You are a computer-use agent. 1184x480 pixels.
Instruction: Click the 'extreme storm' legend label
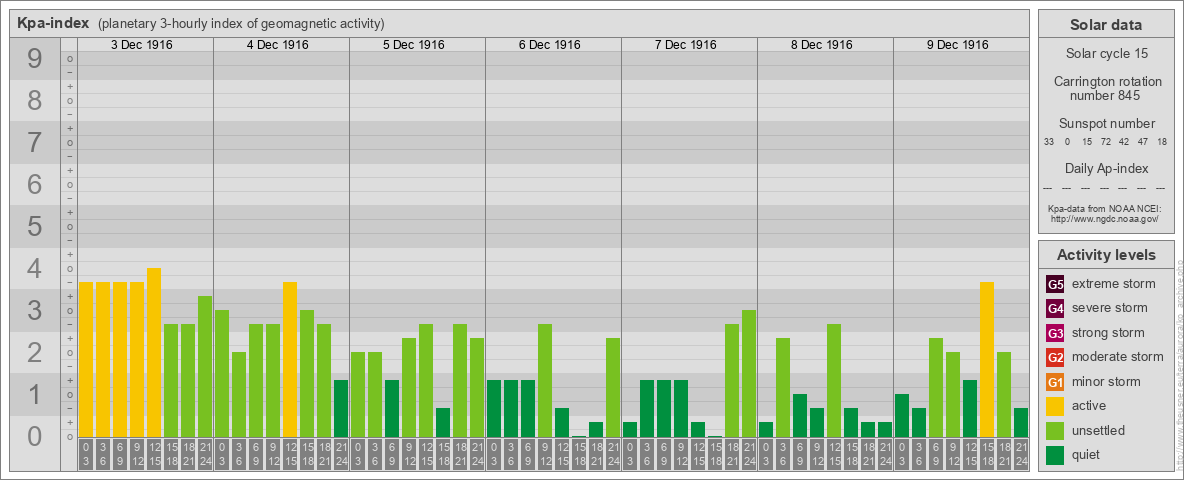(x=1114, y=284)
